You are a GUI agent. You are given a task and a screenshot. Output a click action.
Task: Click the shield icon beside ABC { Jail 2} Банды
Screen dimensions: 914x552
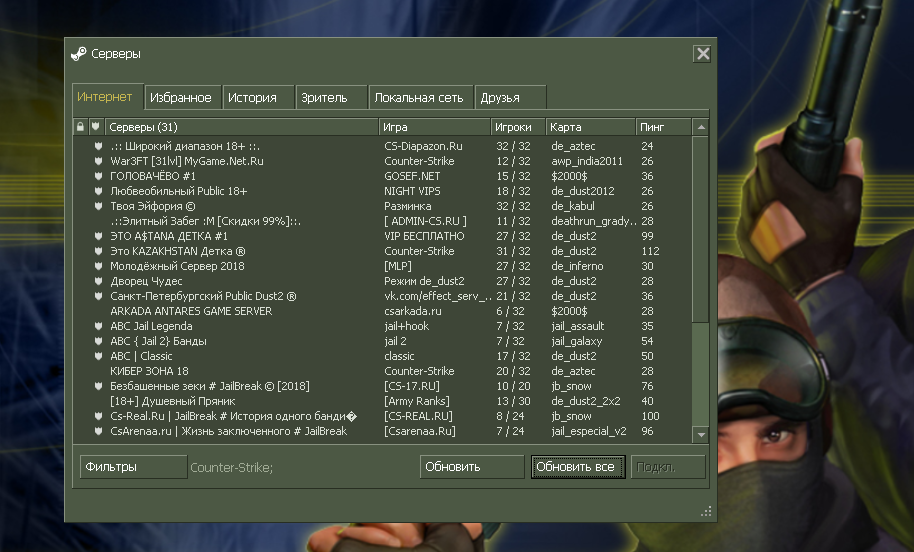click(99, 341)
